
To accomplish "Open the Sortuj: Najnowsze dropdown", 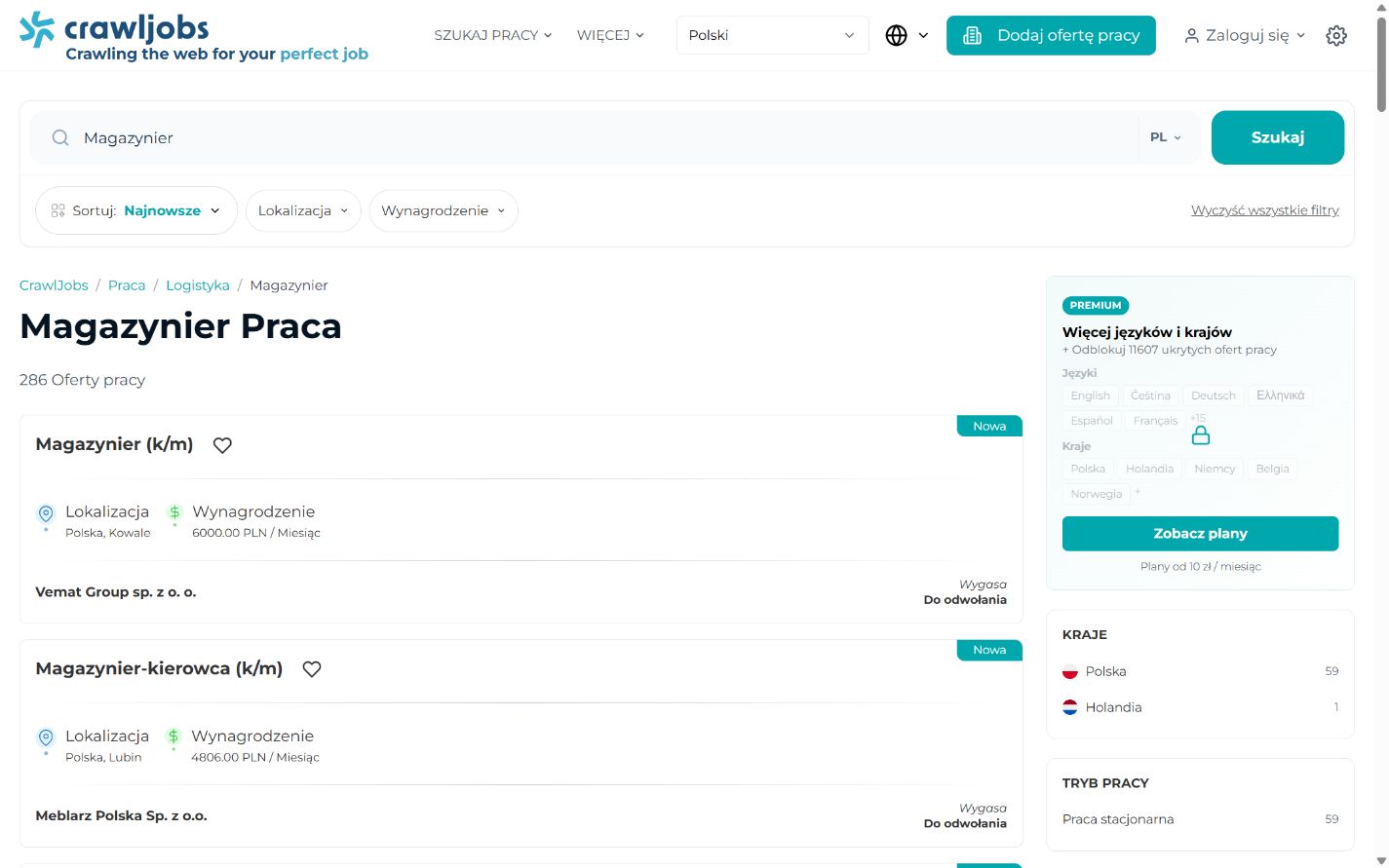I will point(136,210).
